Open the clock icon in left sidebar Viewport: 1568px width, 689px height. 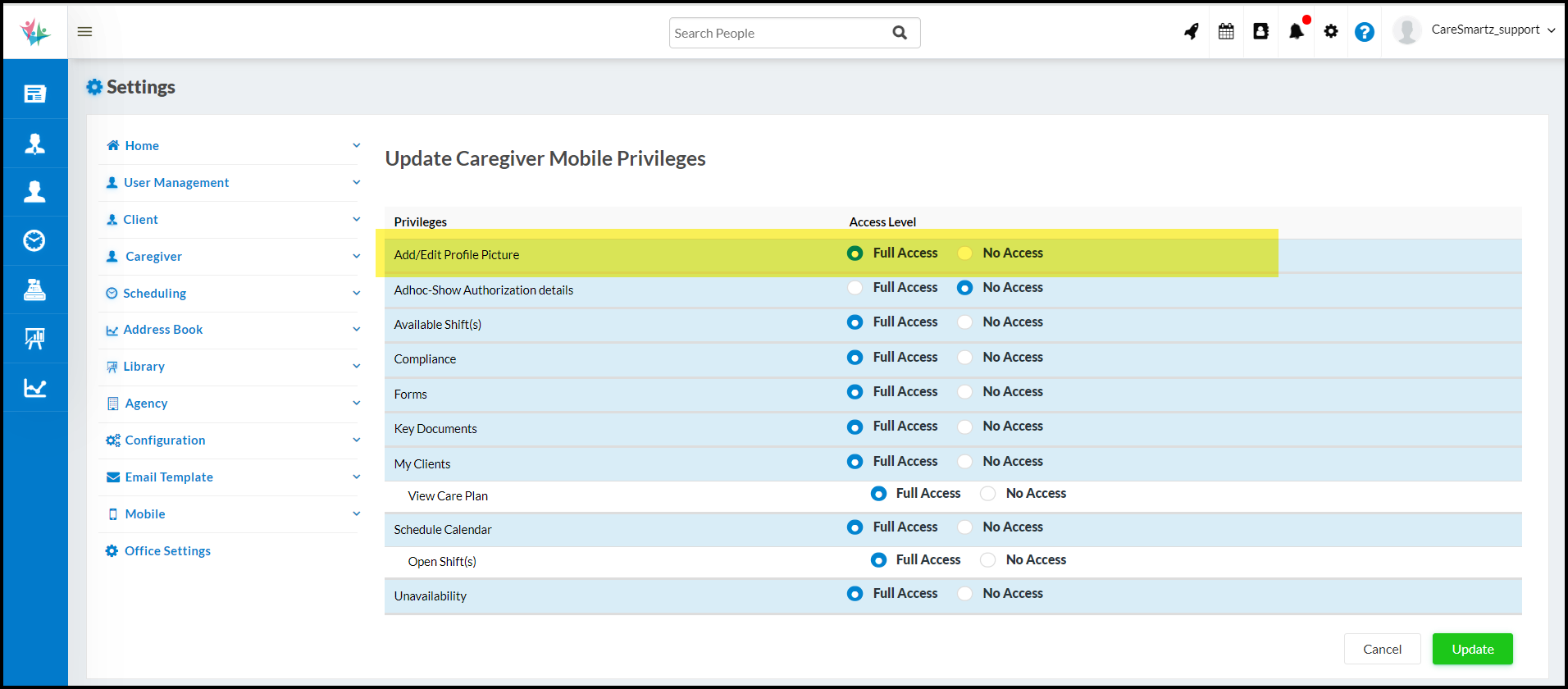click(34, 240)
